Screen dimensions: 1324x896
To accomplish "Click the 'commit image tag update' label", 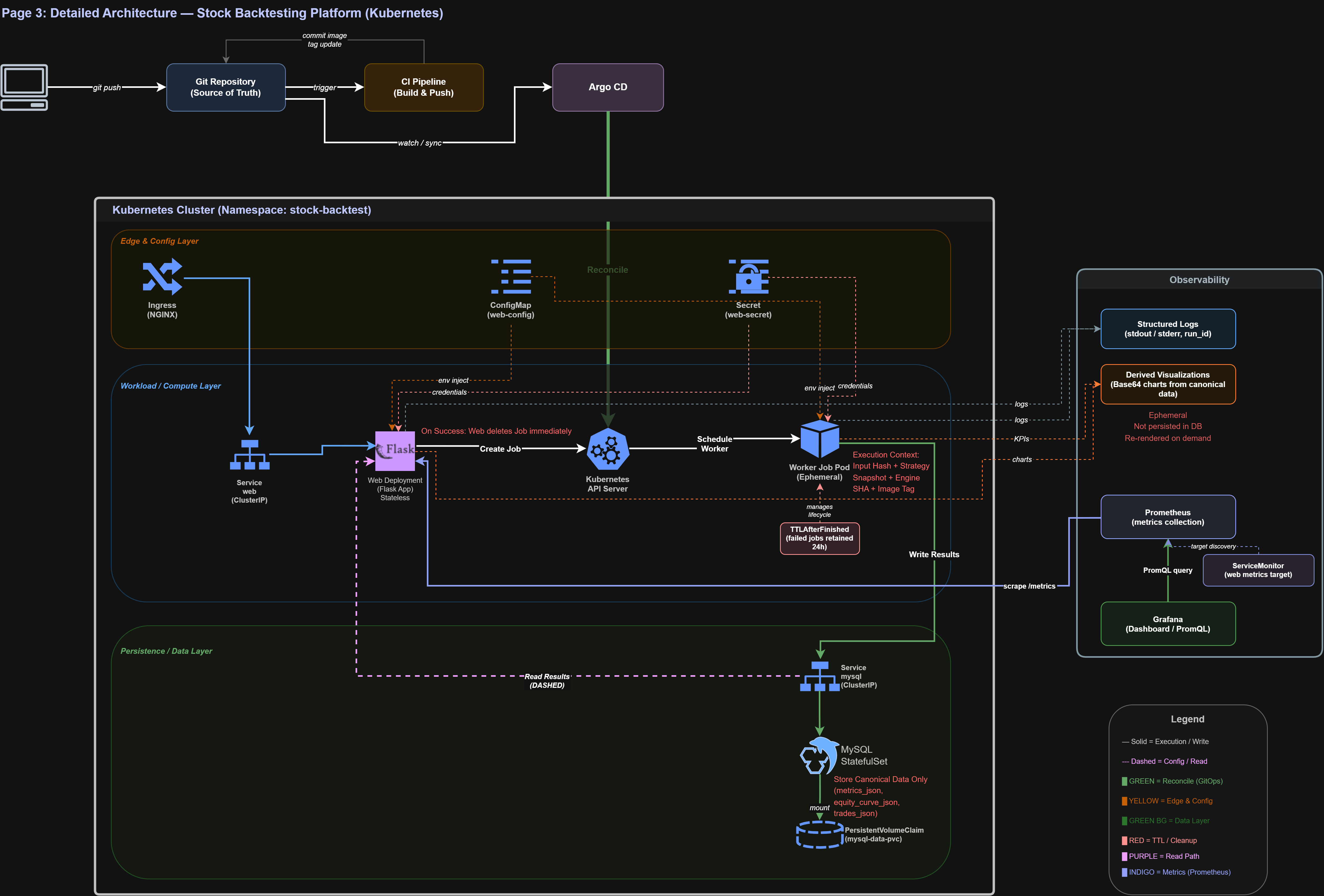I will pos(325,40).
